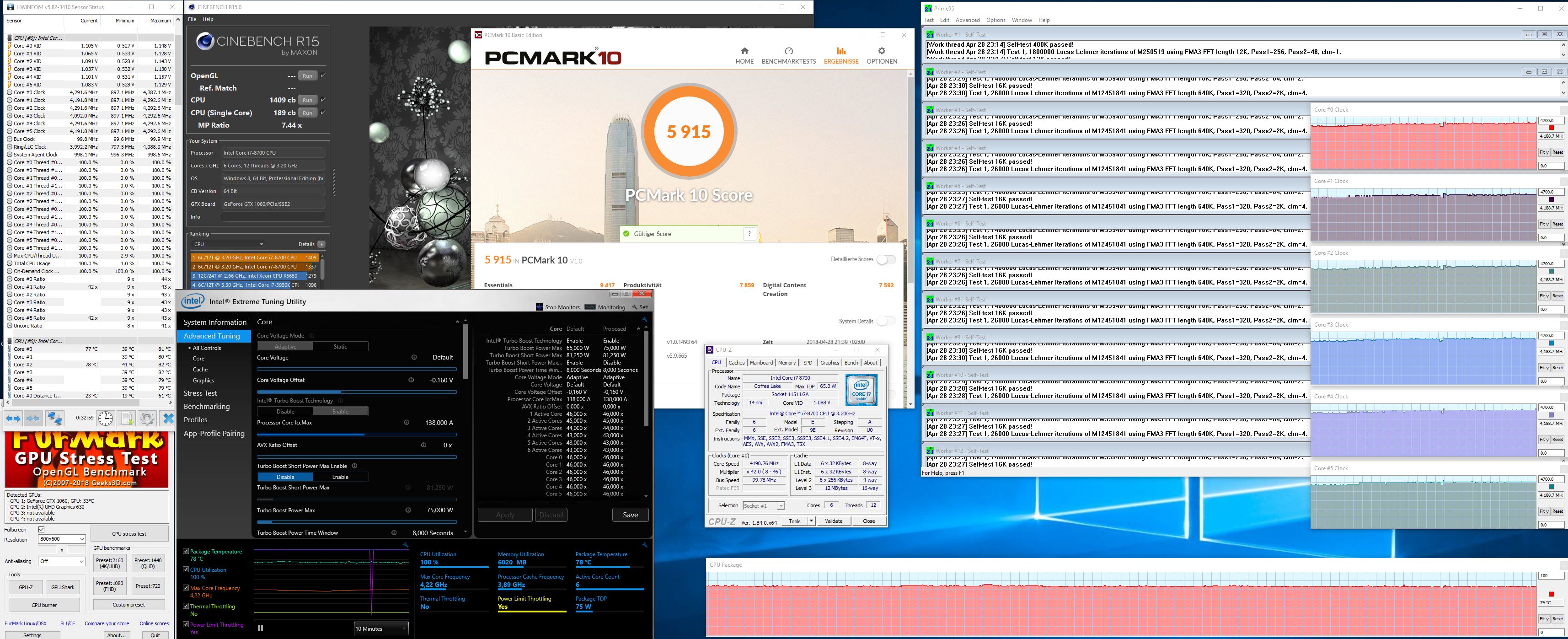
Task: Open PCMark 10 BENCHMARKTESTS icon
Action: click(x=789, y=51)
